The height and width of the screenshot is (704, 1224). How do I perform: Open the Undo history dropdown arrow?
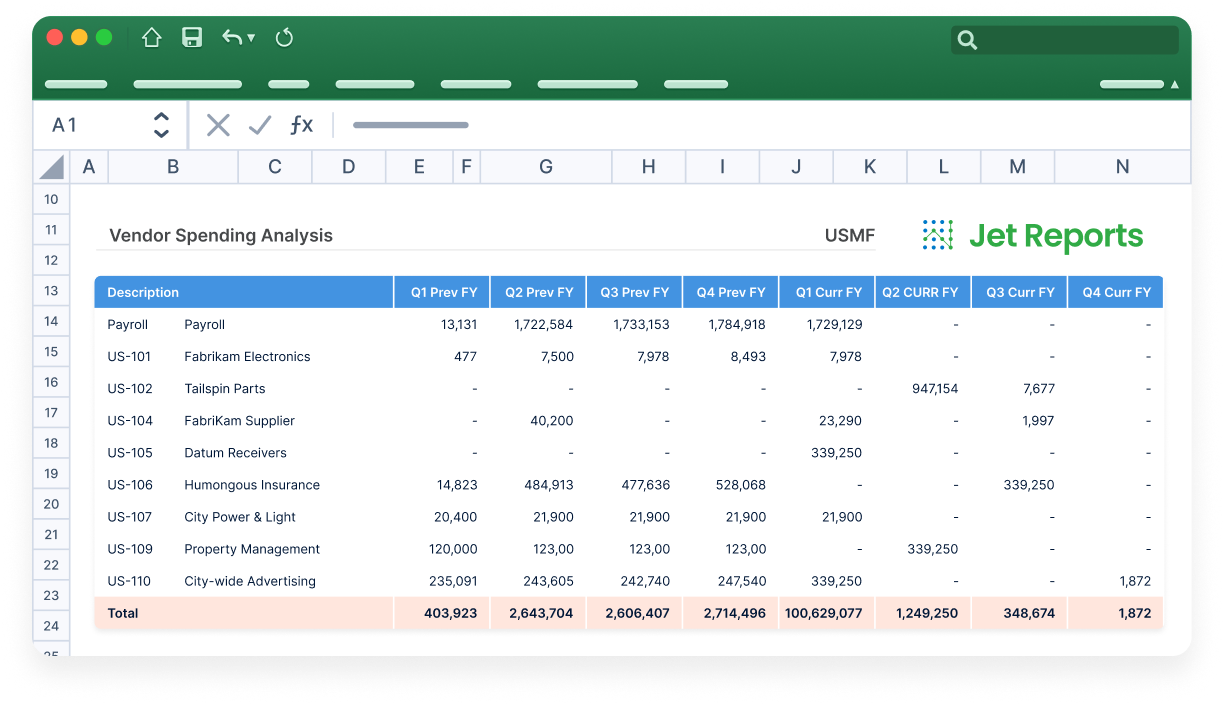pos(251,38)
